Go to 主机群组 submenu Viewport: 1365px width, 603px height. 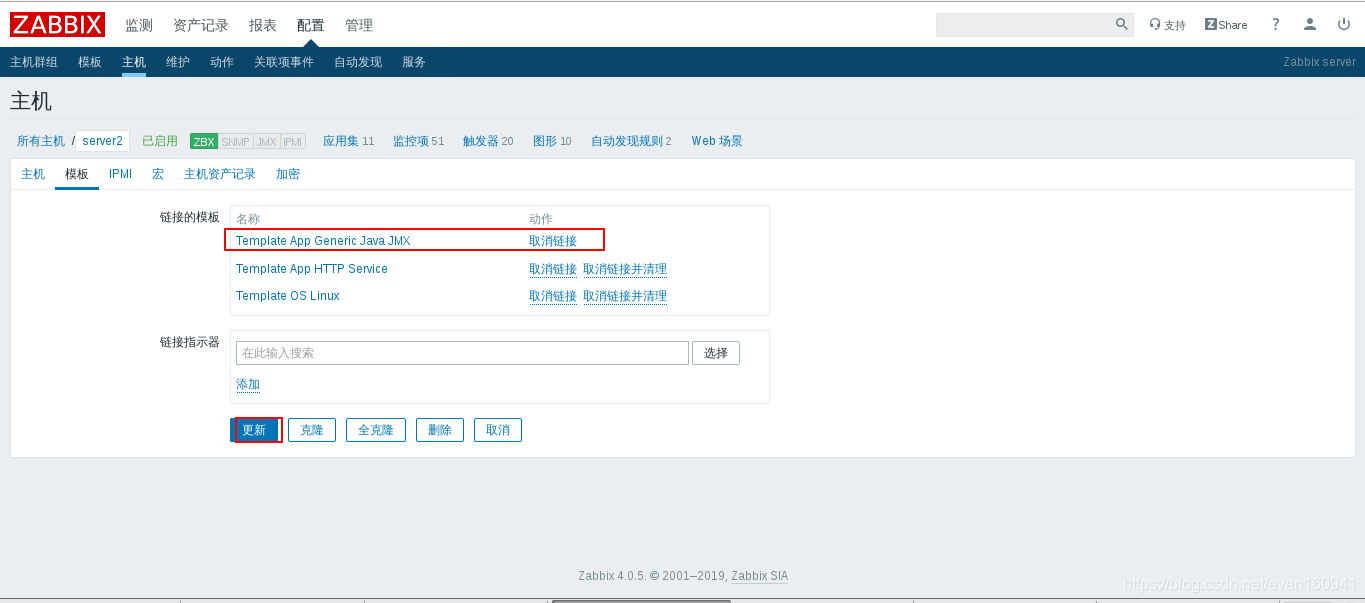tap(34, 62)
